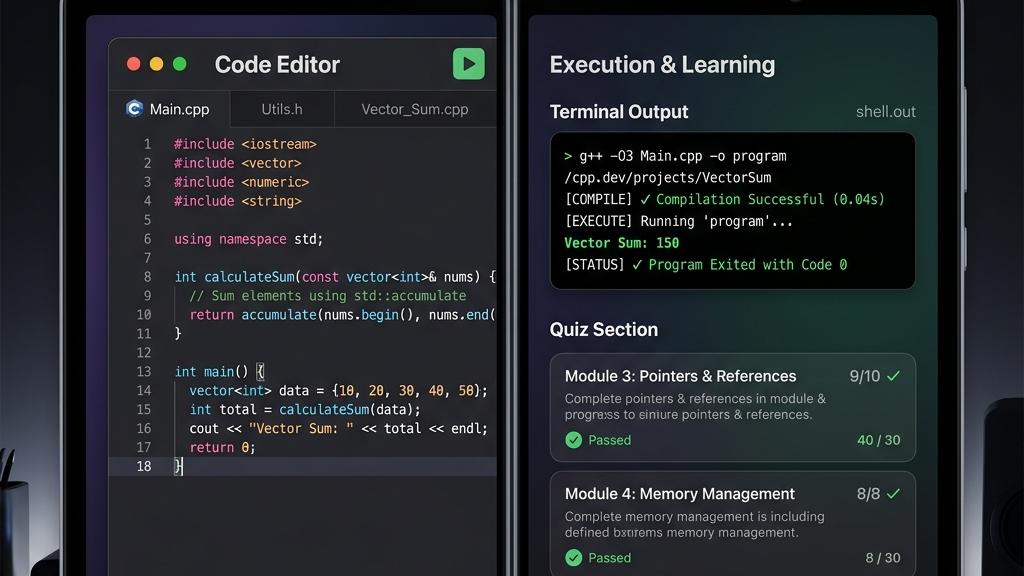Click the red close dot in Code Editor
Viewport: 1024px width, 576px height.
(x=134, y=64)
